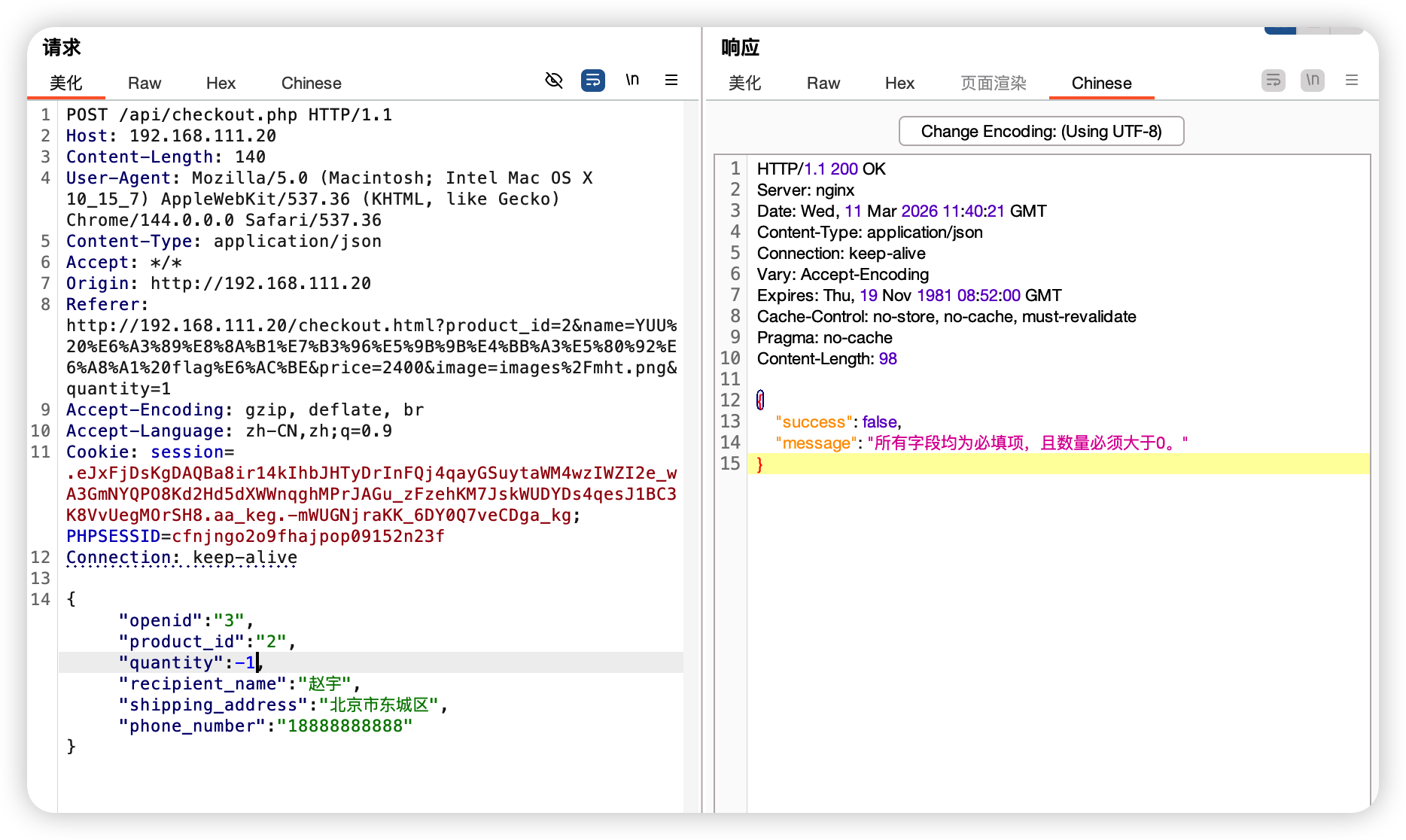The height and width of the screenshot is (840, 1406).
Task: Switch response view to Raw tab
Action: tap(823, 84)
